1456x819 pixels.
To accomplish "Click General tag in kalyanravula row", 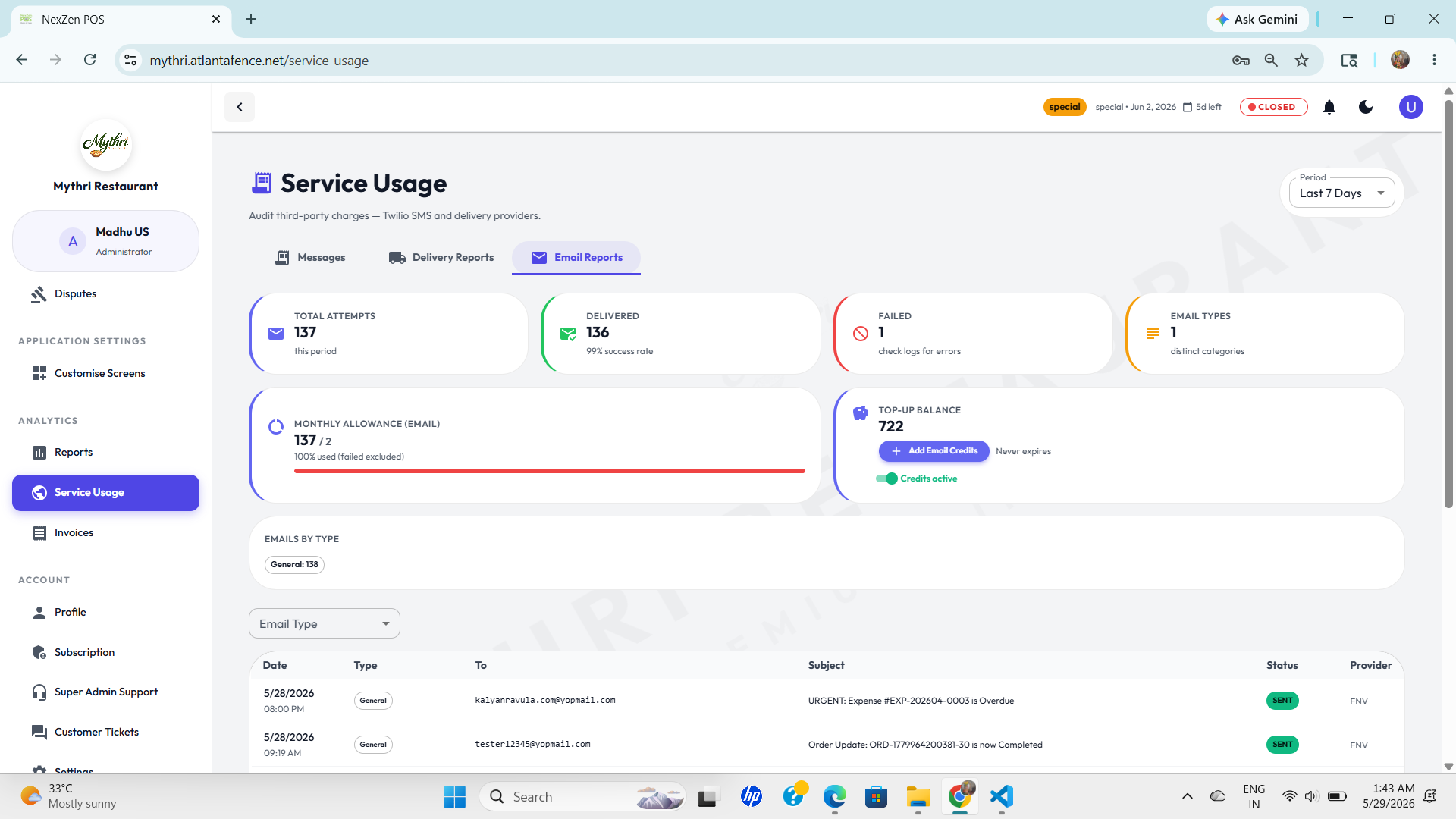I will tap(373, 701).
